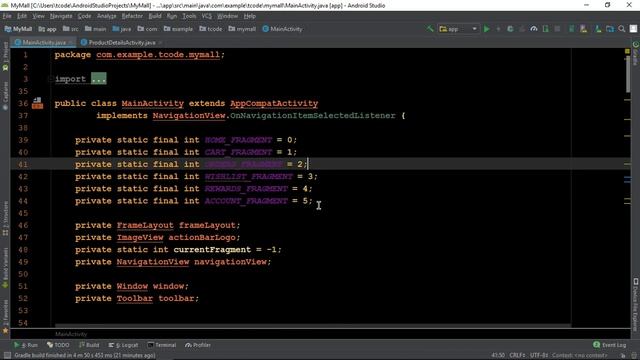Click the 41:50 cursor position indicator
The image size is (640, 360).
498,355
